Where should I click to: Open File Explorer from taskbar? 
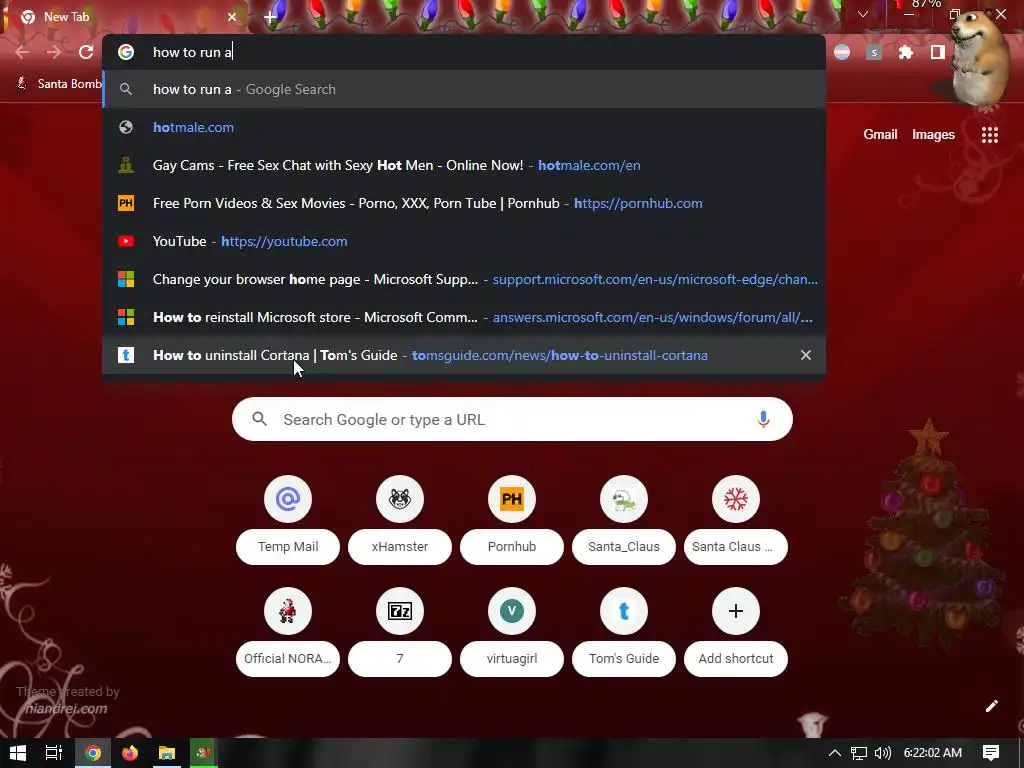(167, 753)
